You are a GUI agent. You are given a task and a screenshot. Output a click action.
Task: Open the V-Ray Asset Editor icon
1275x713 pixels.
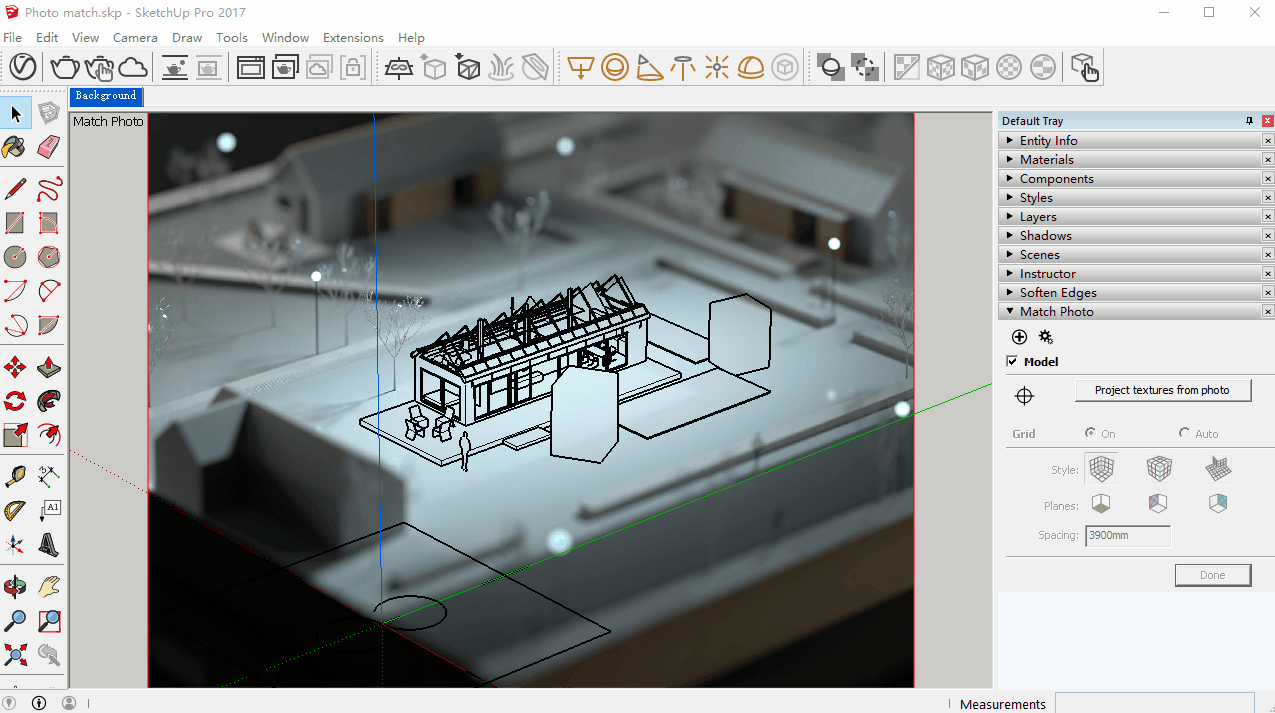[x=23, y=67]
